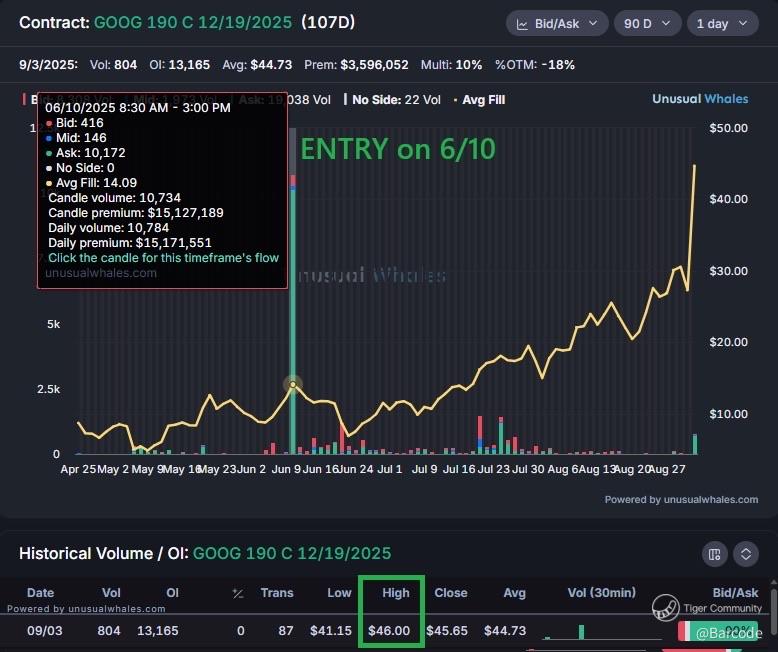Click the GOOG 190 C contract link in the header

point(193,23)
